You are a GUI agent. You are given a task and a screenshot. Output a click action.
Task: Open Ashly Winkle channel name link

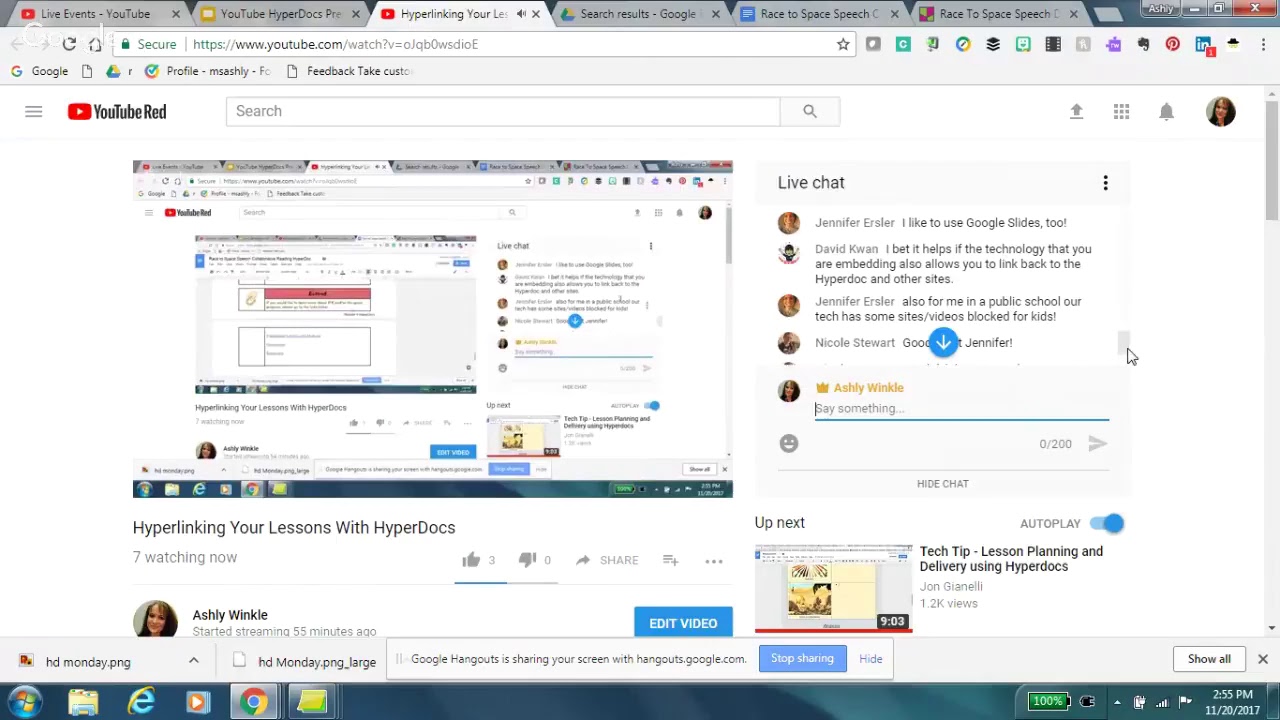point(230,615)
